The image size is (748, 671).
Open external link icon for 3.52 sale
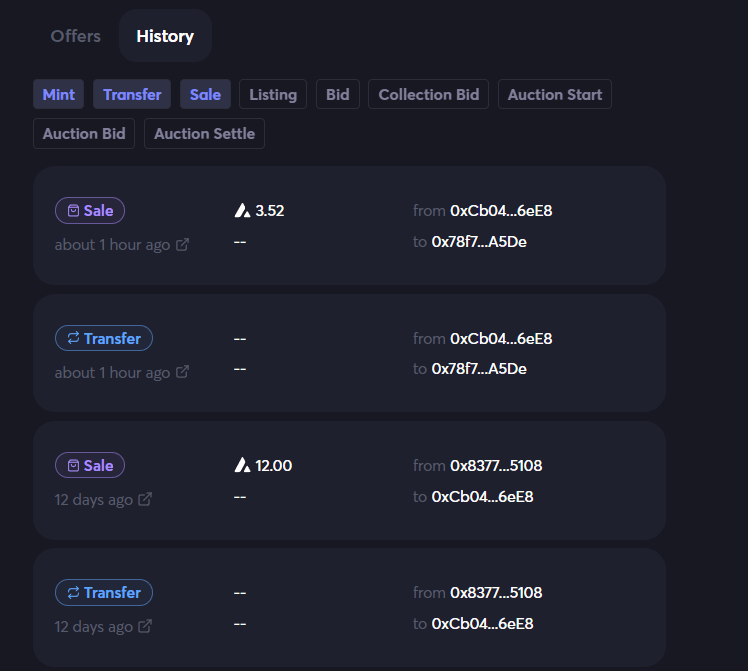[183, 244]
